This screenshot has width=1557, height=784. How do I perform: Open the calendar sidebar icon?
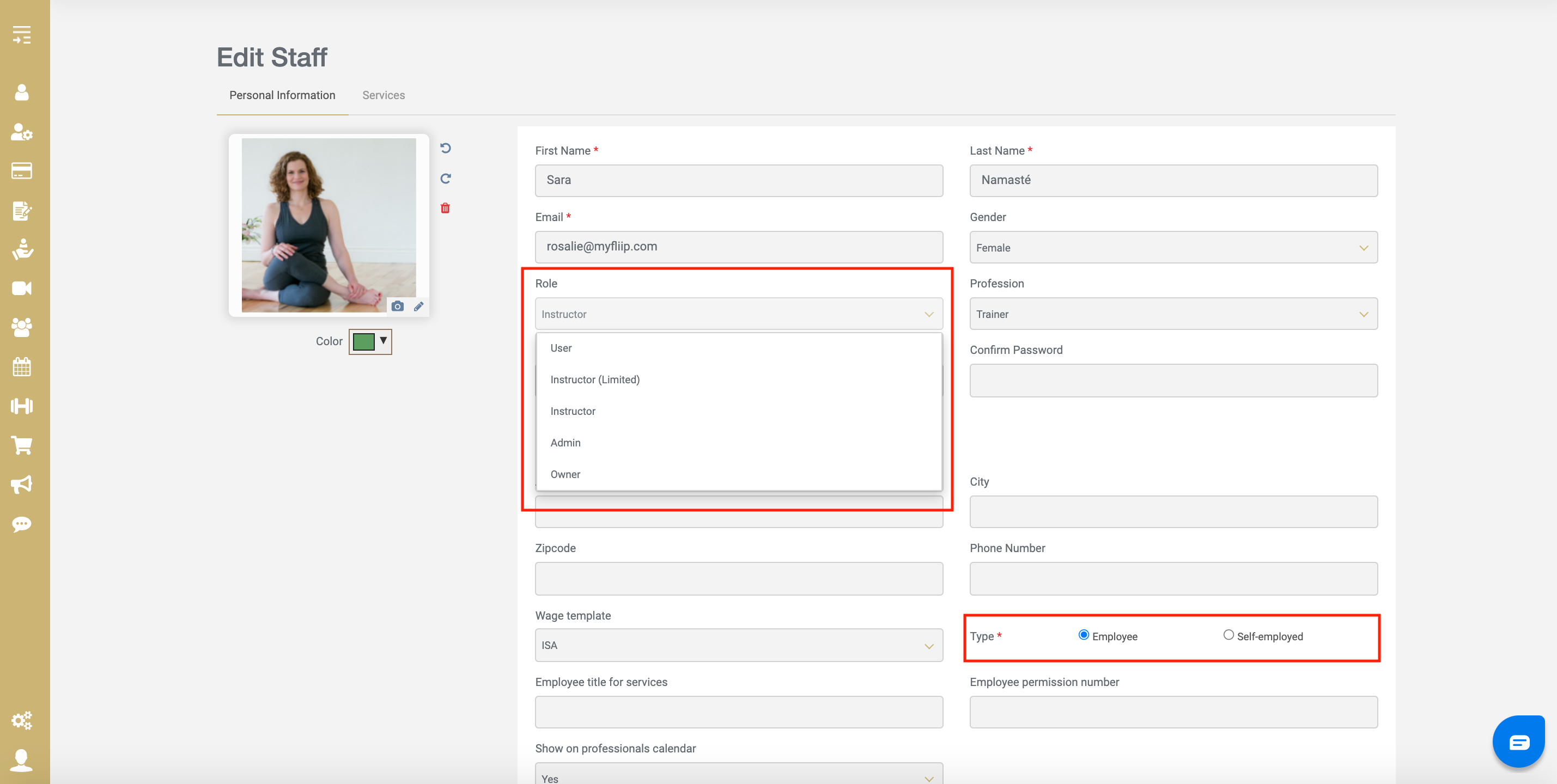pyautogui.click(x=22, y=366)
